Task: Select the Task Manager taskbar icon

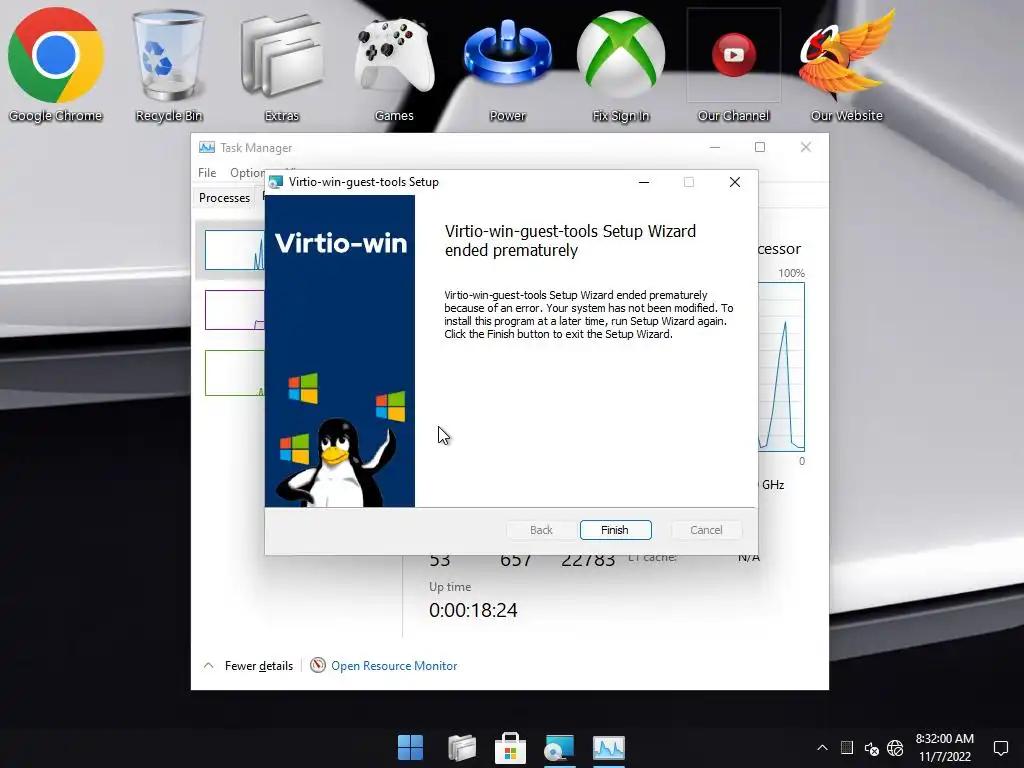Action: (x=609, y=748)
